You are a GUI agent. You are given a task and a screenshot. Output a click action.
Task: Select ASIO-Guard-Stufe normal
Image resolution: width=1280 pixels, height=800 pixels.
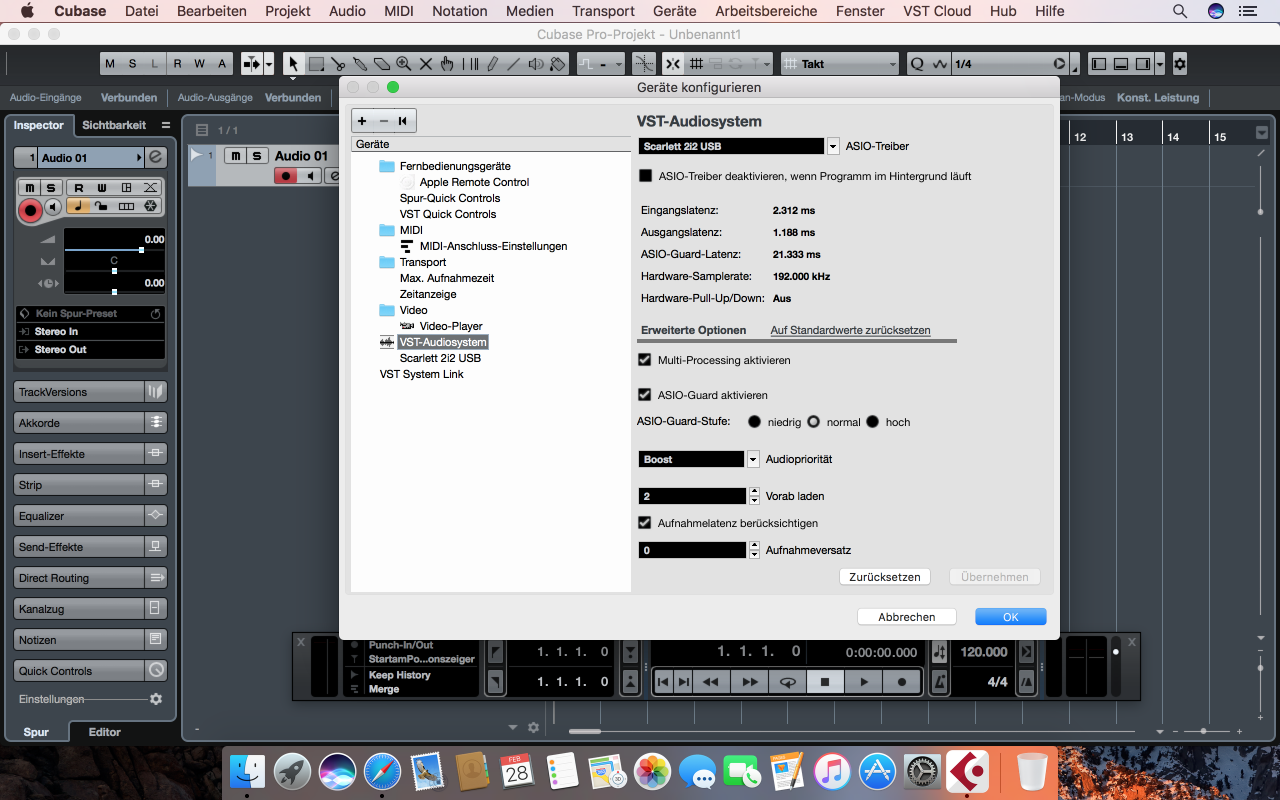coord(814,422)
